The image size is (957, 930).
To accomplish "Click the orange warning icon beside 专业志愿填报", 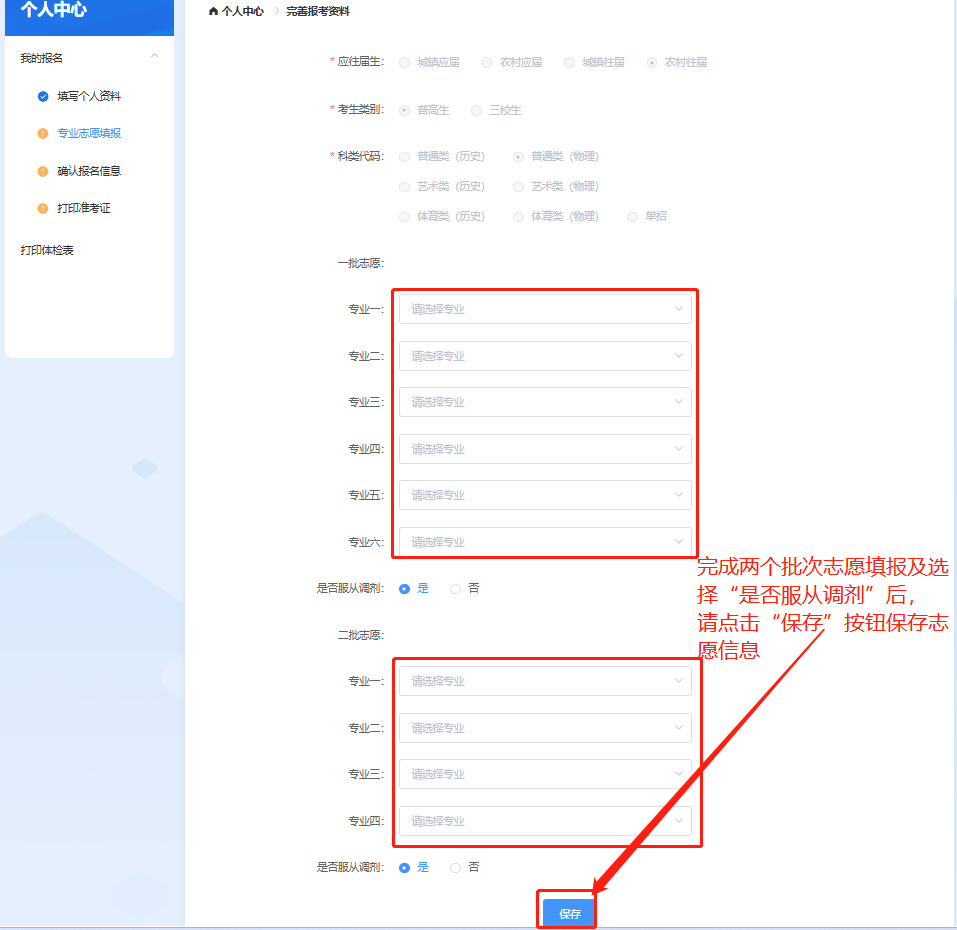I will [43, 133].
